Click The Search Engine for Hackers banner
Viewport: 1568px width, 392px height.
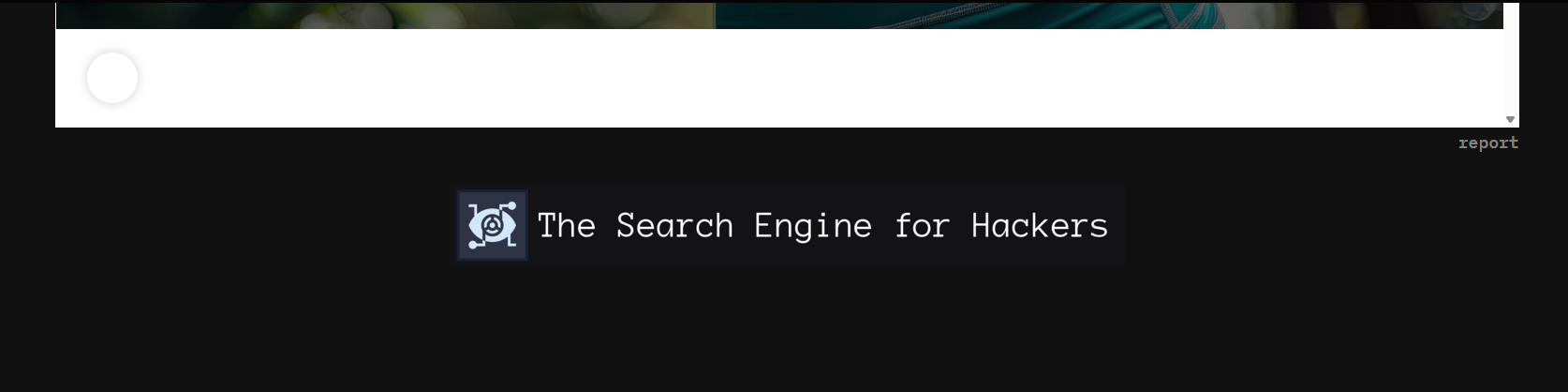point(791,226)
